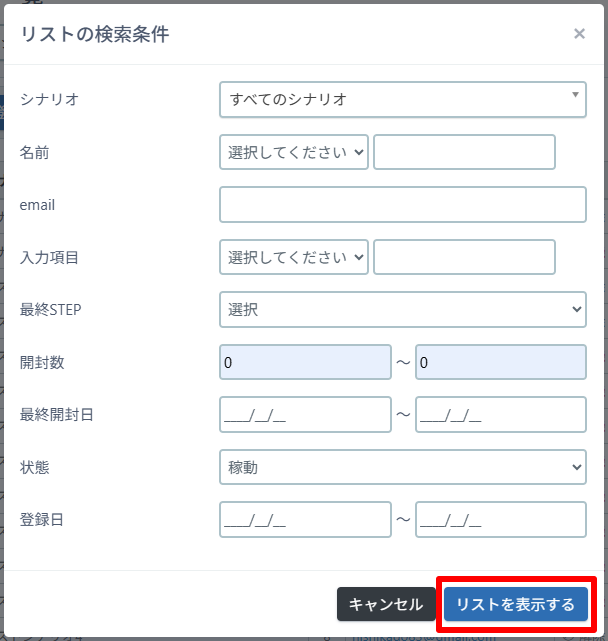Click the 入力項目 text input field
608x641 pixels.
coord(464,257)
